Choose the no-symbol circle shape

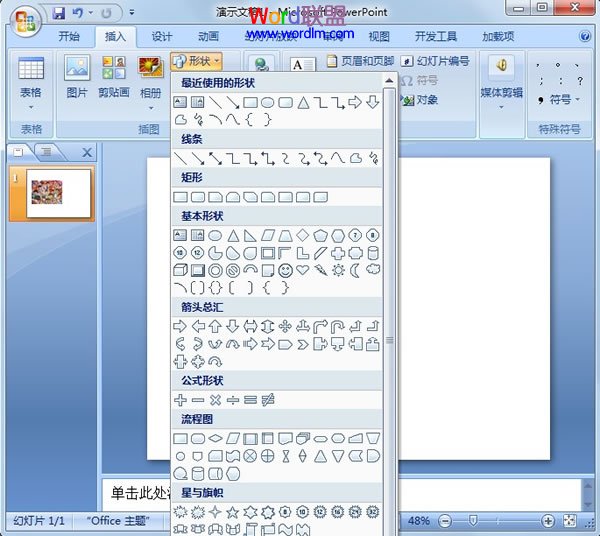(233, 270)
